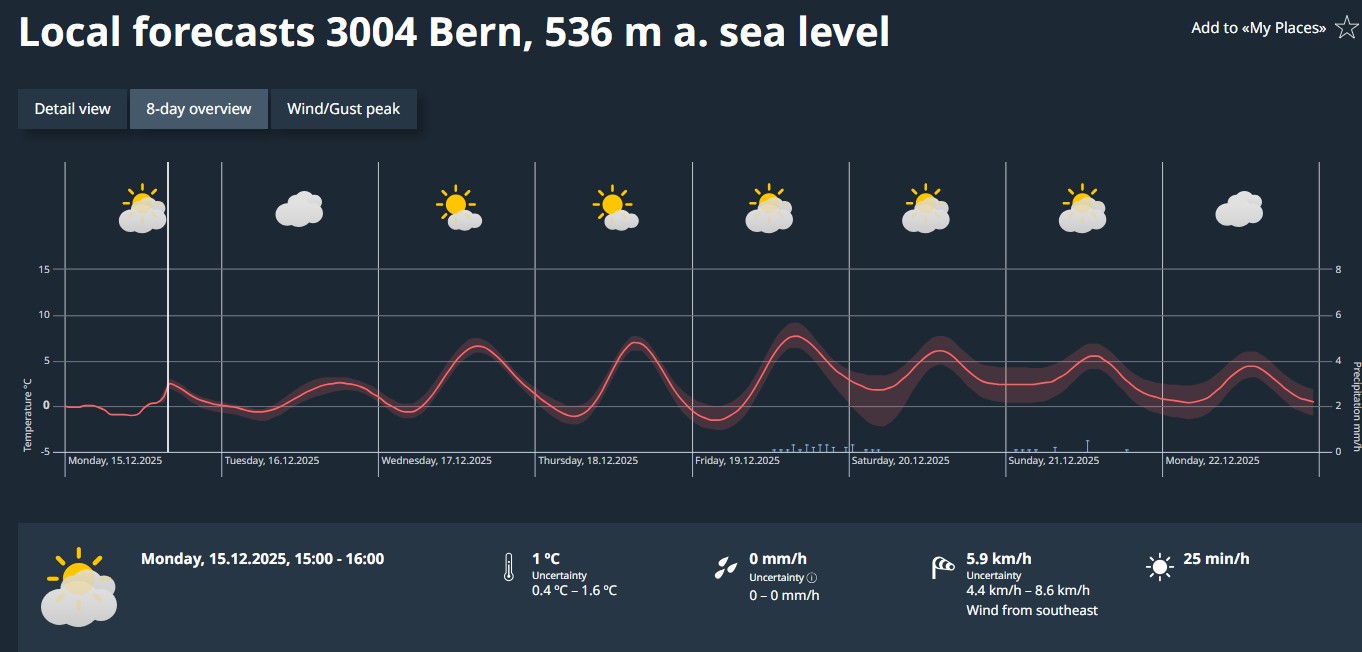
Task: Click the large weather icon in the summary panel
Action: click(x=79, y=587)
